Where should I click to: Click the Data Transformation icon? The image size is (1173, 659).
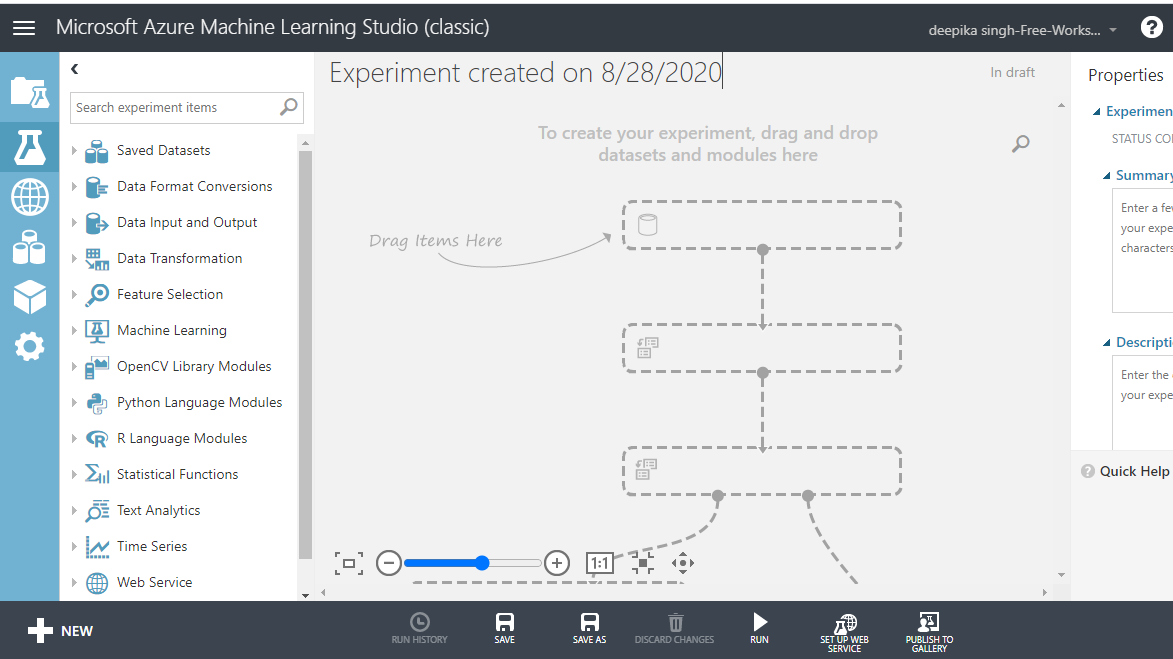click(97, 259)
